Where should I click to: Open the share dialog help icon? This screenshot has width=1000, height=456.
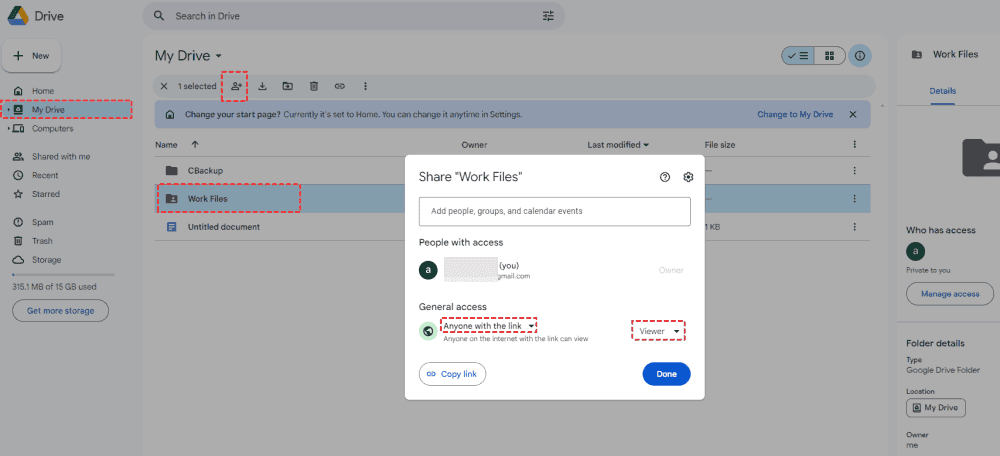click(x=665, y=177)
